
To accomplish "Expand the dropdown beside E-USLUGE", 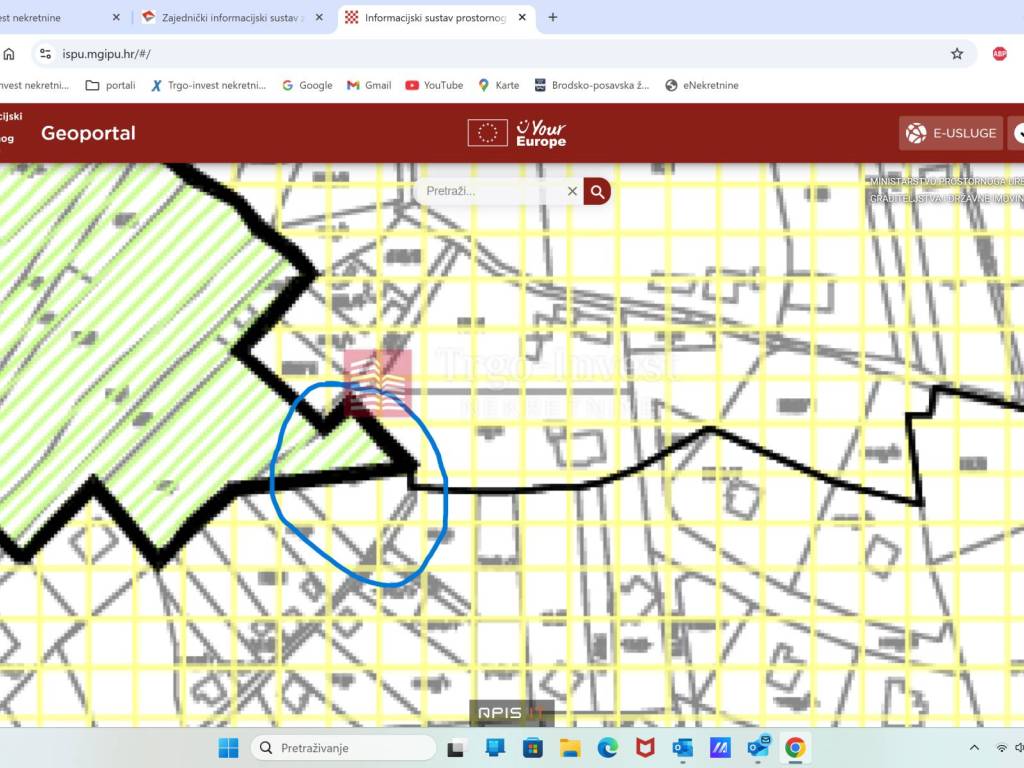I will (1017, 133).
